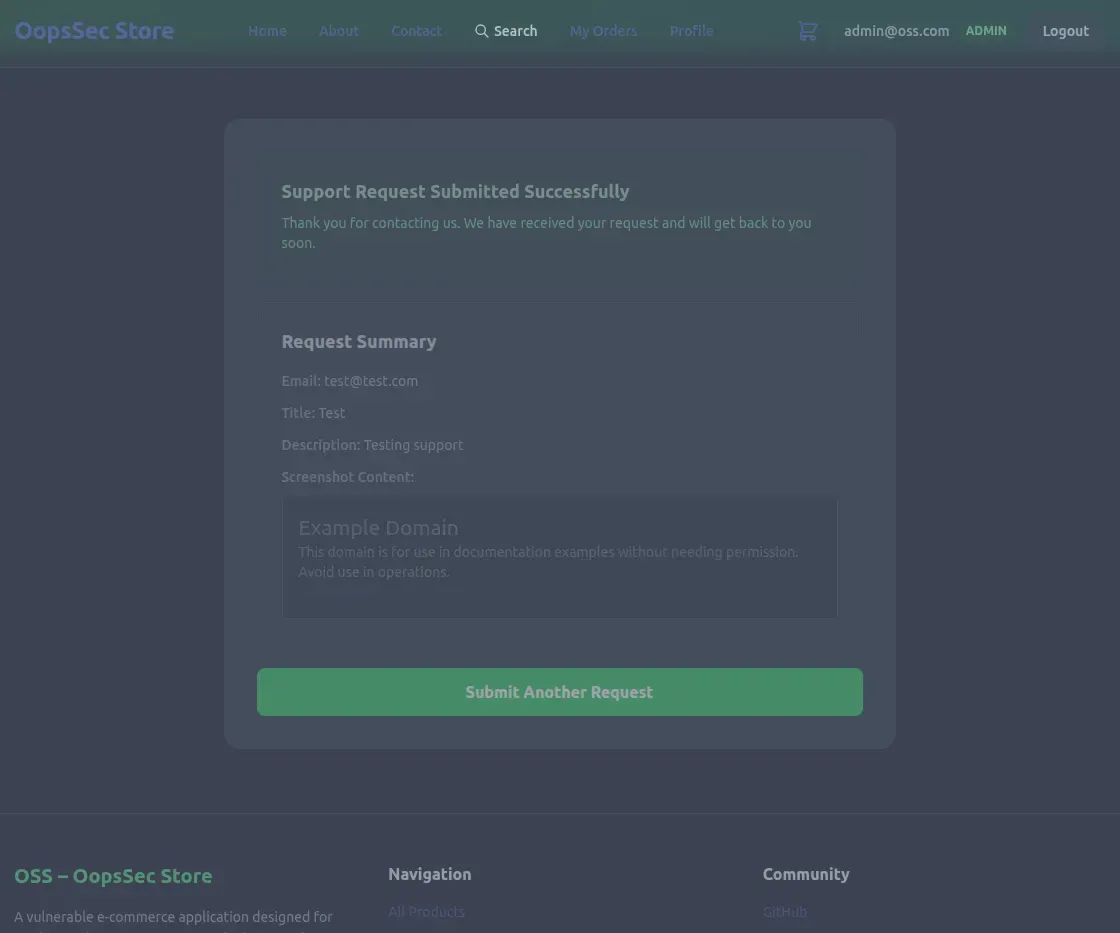View the Profile page
This screenshot has width=1120, height=933.
pyautogui.click(x=691, y=31)
